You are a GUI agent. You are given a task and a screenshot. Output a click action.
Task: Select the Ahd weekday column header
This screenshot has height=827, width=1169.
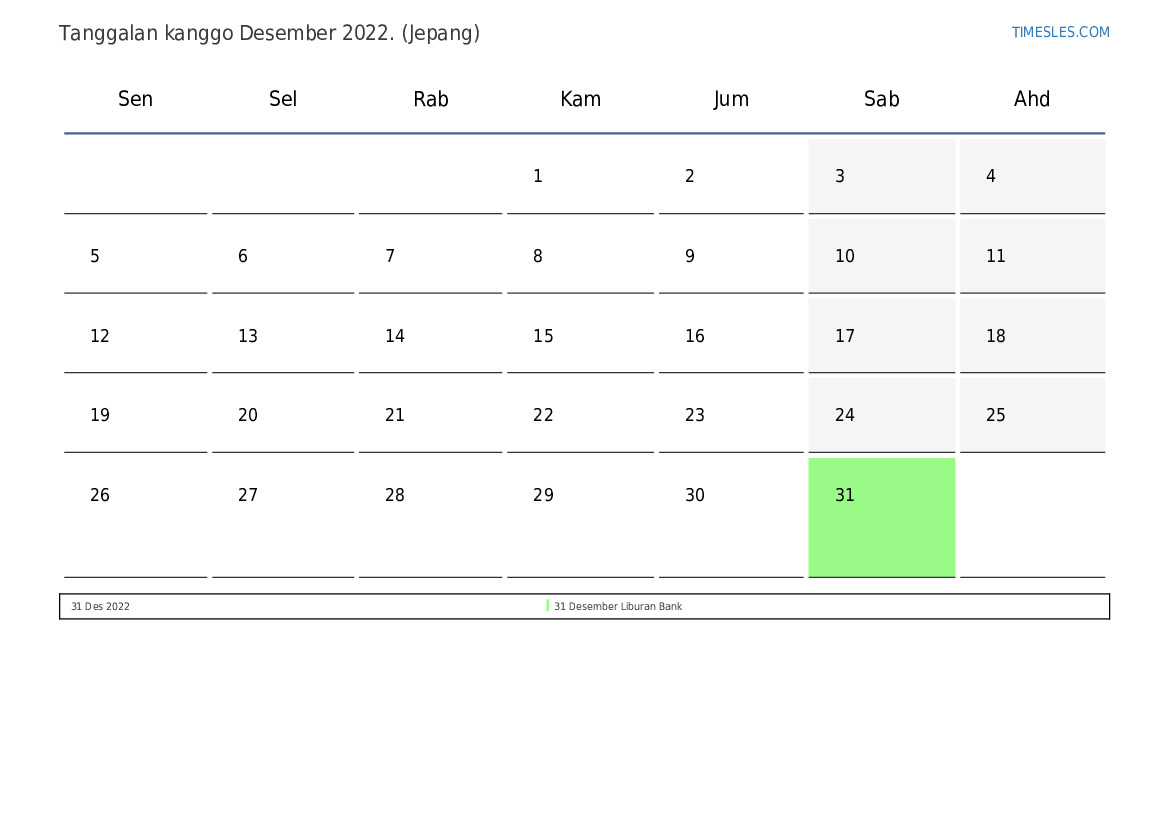pyautogui.click(x=1032, y=99)
